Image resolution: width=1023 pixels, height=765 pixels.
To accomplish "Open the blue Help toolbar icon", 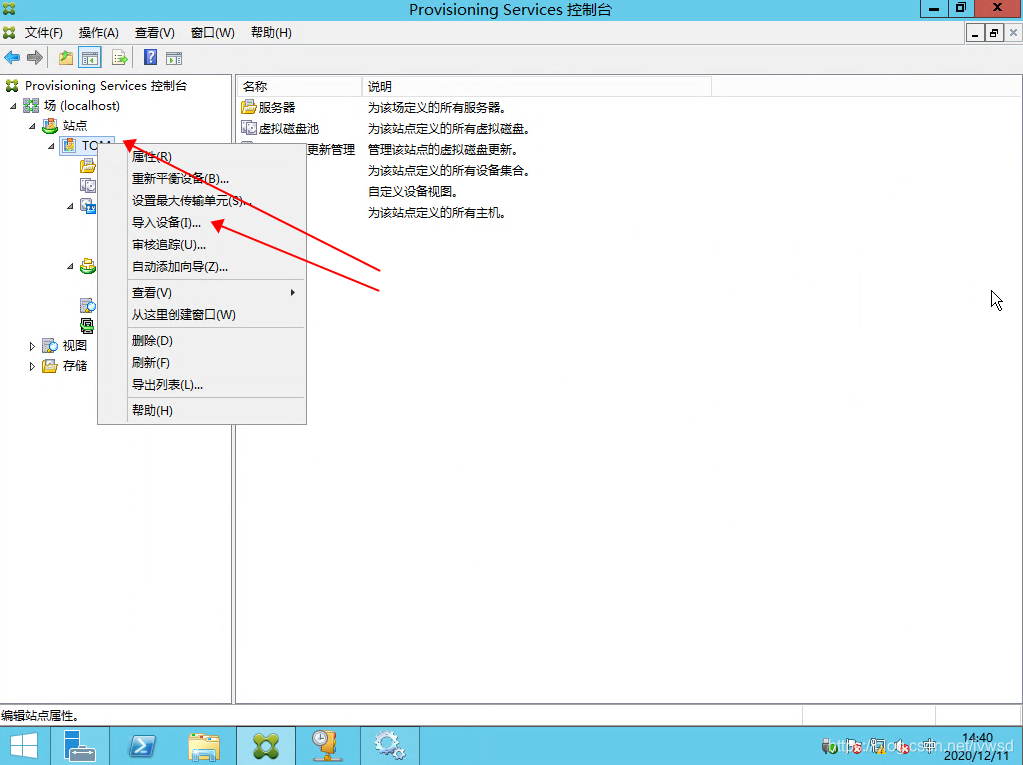I will (150, 58).
